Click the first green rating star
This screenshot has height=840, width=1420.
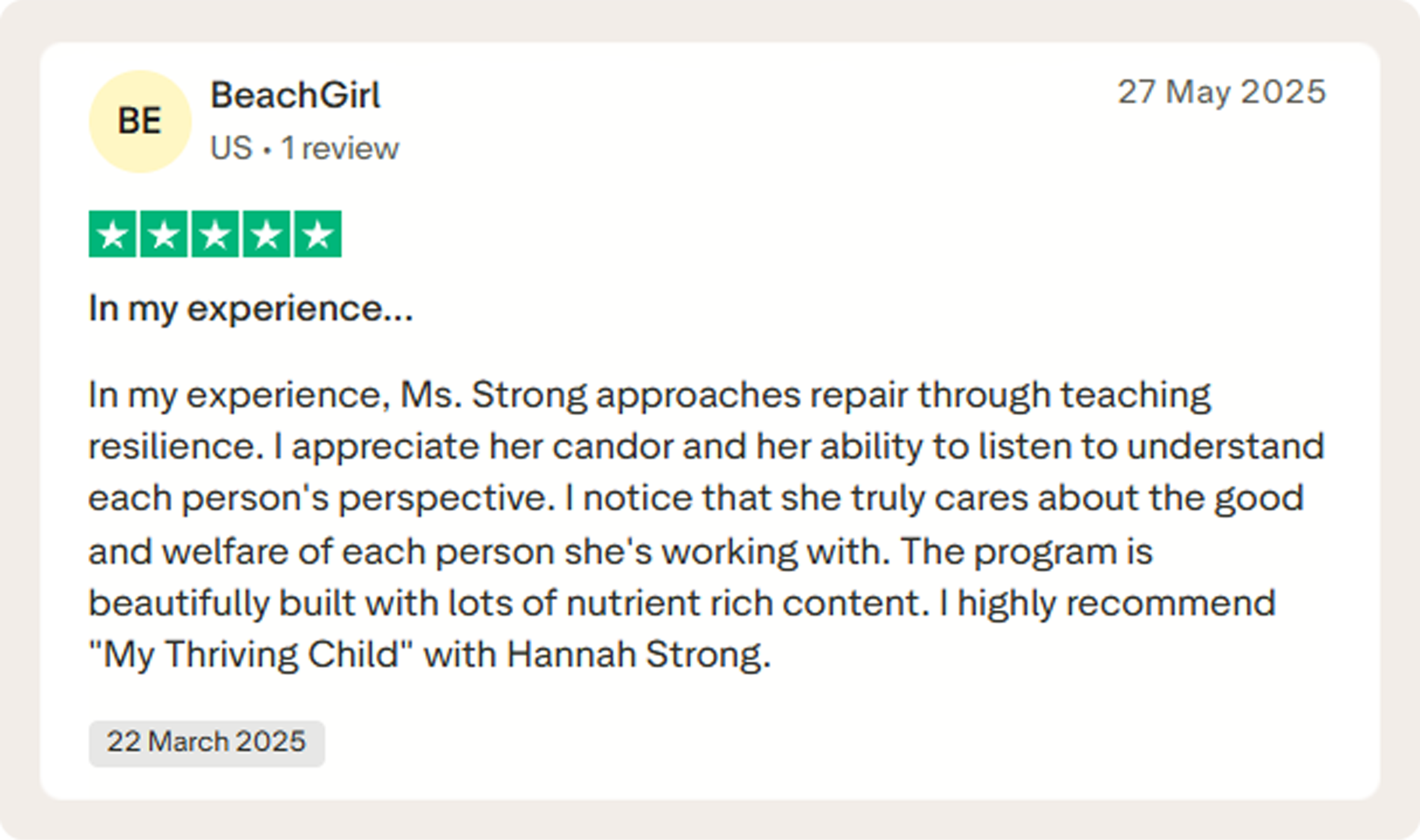[x=113, y=234]
